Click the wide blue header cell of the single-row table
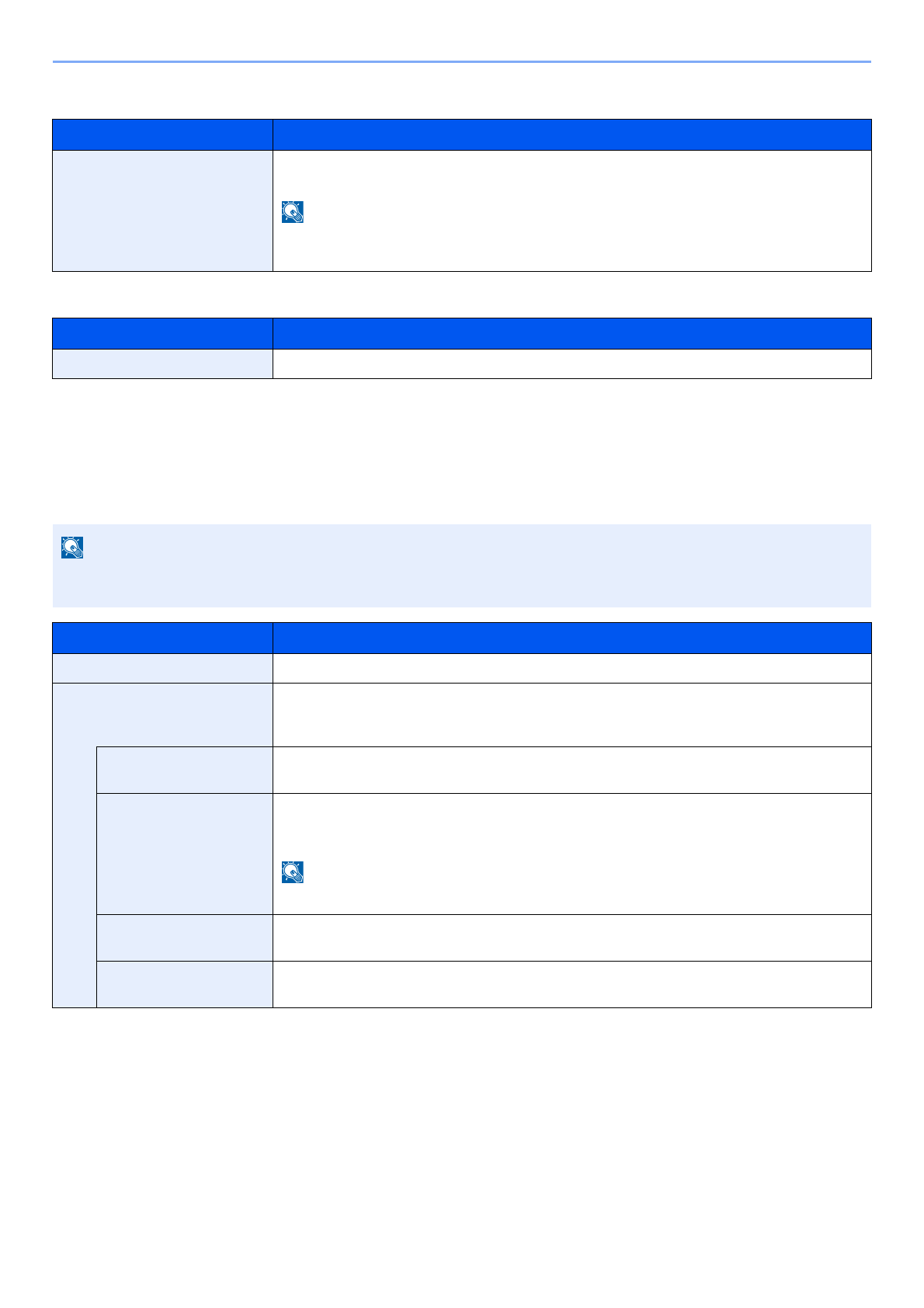924x1308 pixels. tap(571, 333)
